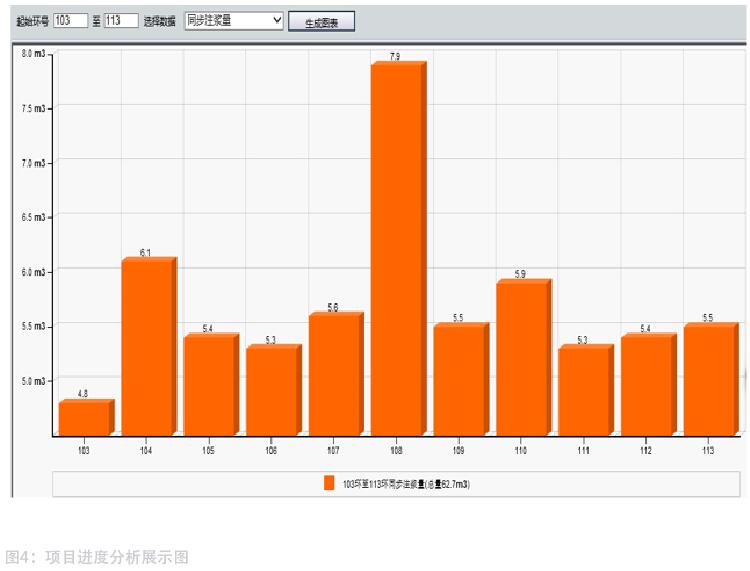Click the ending ring number field showing 113
750x571 pixels.
(120, 20)
